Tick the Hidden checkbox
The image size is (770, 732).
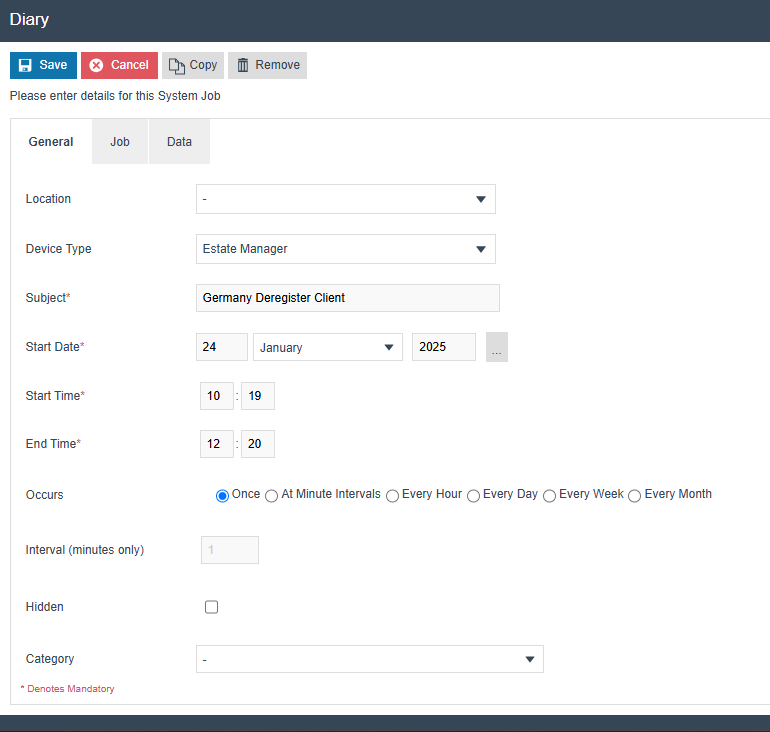tap(211, 607)
